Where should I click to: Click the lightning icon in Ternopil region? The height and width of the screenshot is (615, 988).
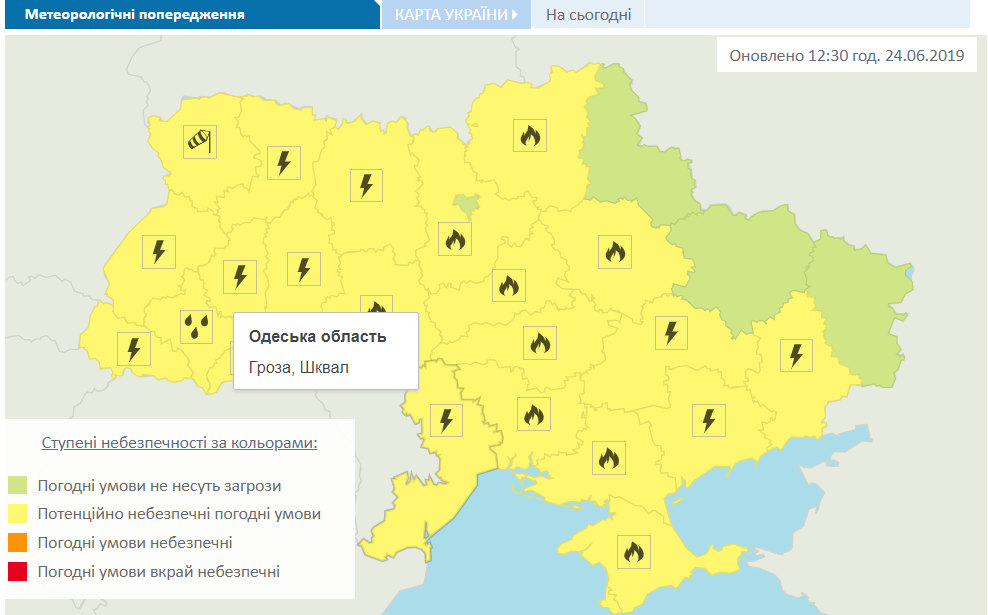[240, 277]
